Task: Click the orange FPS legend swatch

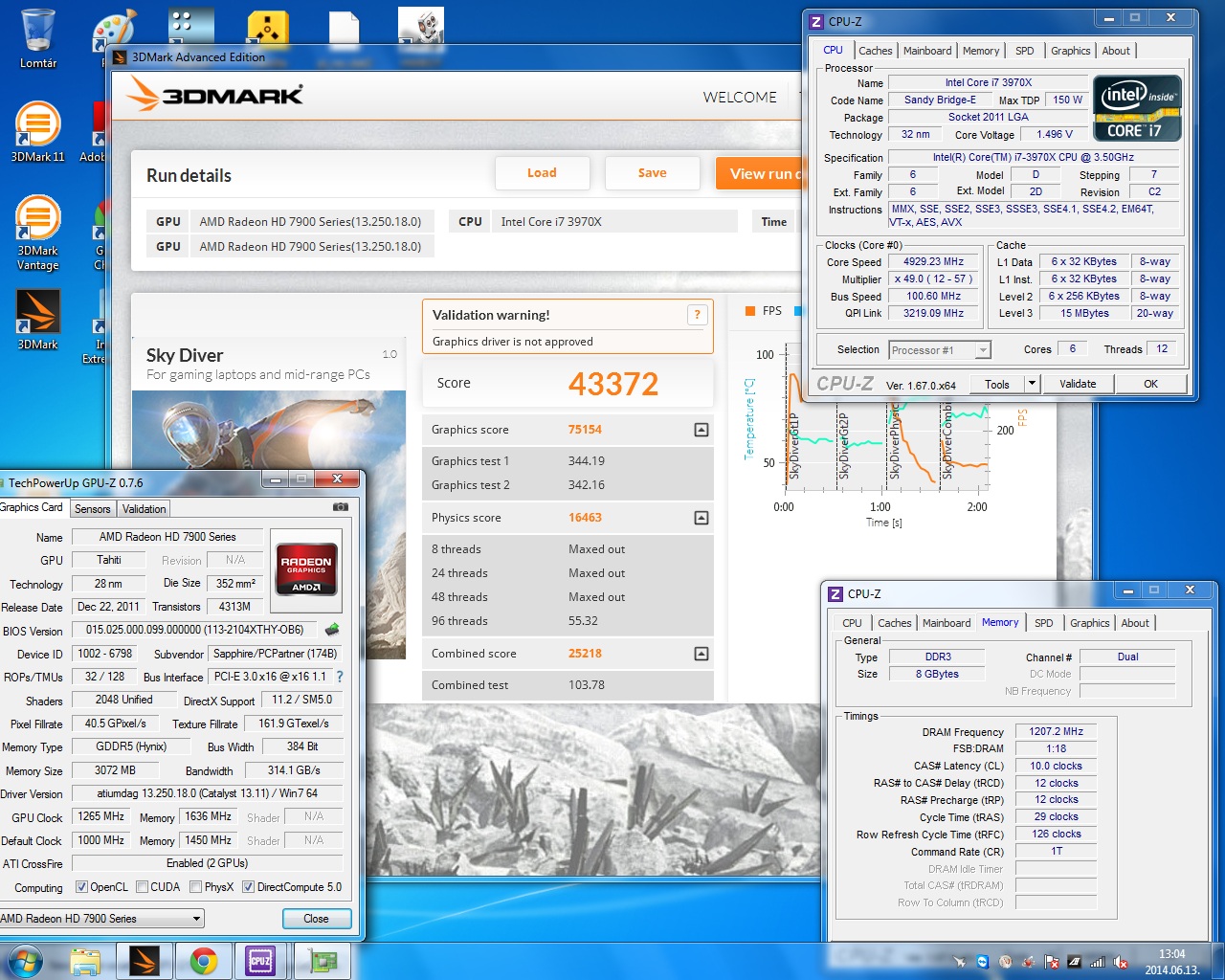Action: [x=749, y=311]
